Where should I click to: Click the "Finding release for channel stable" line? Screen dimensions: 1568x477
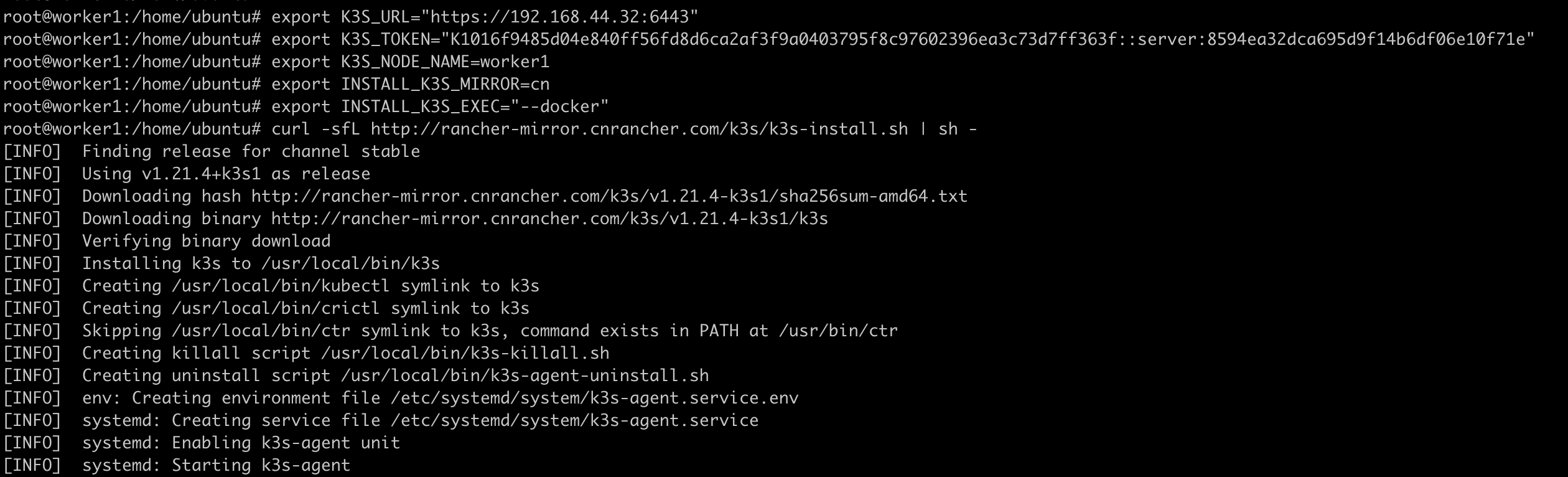pos(251,151)
